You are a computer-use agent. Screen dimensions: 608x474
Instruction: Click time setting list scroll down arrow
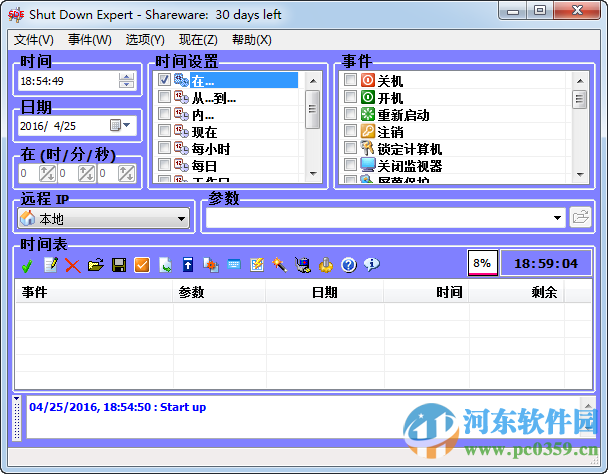point(313,174)
